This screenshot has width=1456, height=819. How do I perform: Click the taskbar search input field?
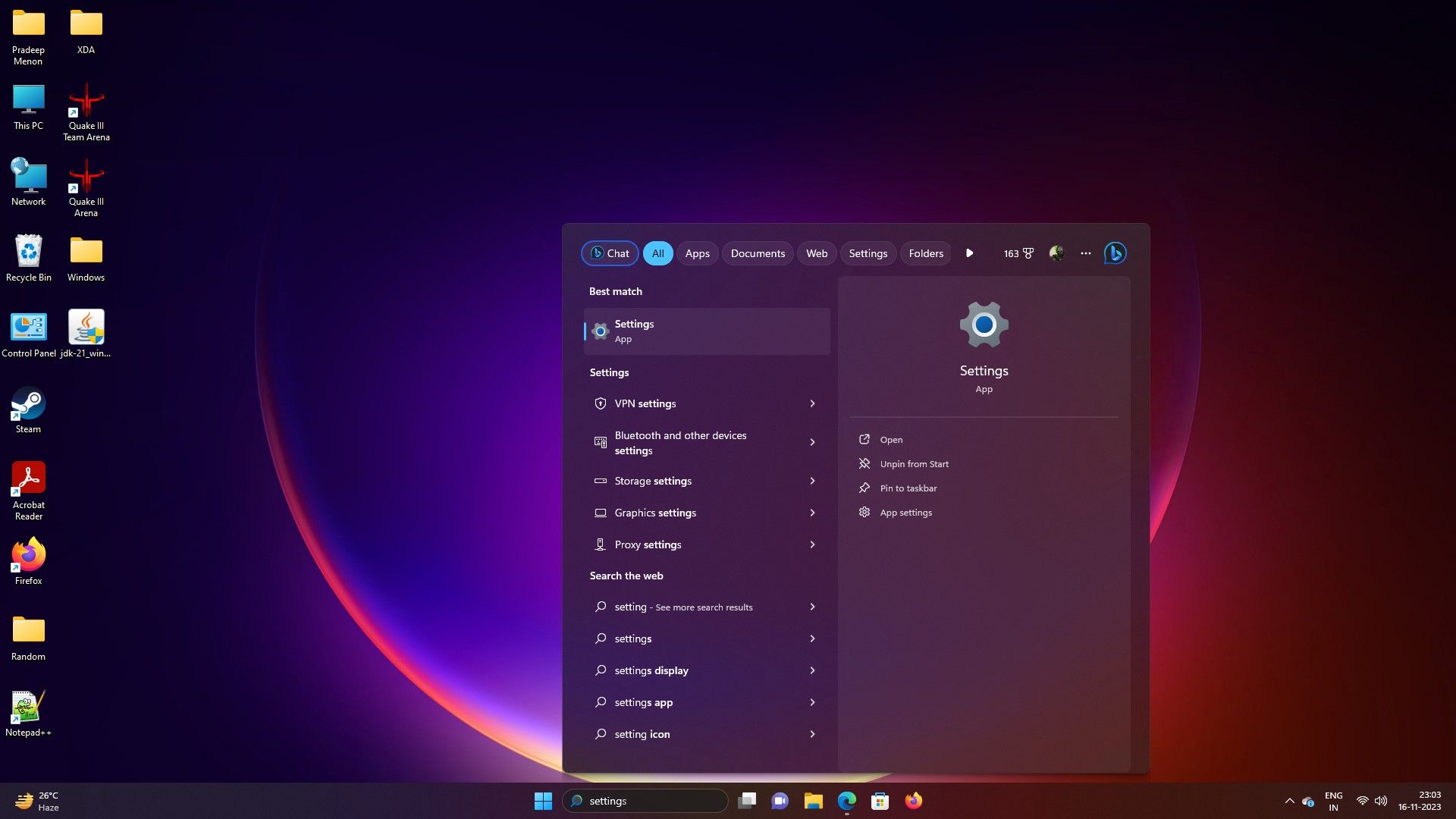pos(652,801)
